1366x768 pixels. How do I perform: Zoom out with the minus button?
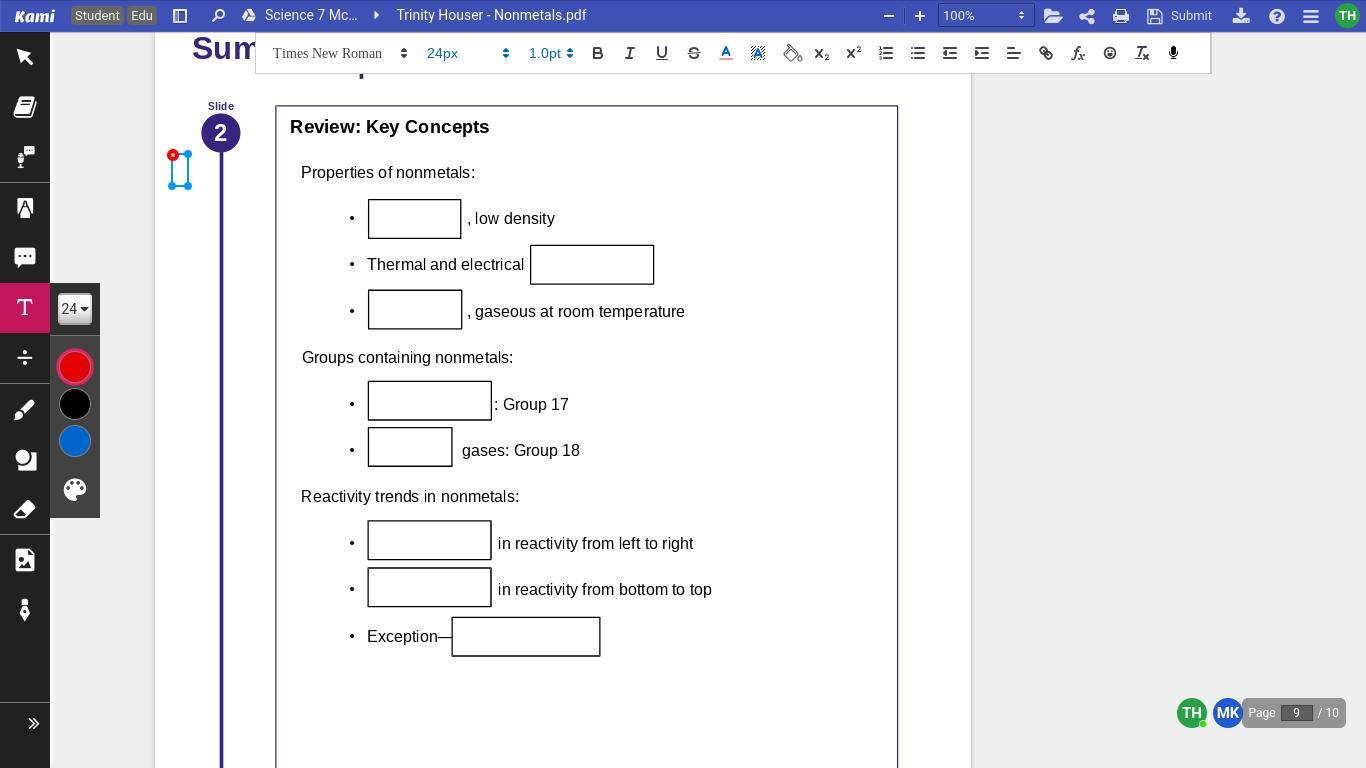889,15
